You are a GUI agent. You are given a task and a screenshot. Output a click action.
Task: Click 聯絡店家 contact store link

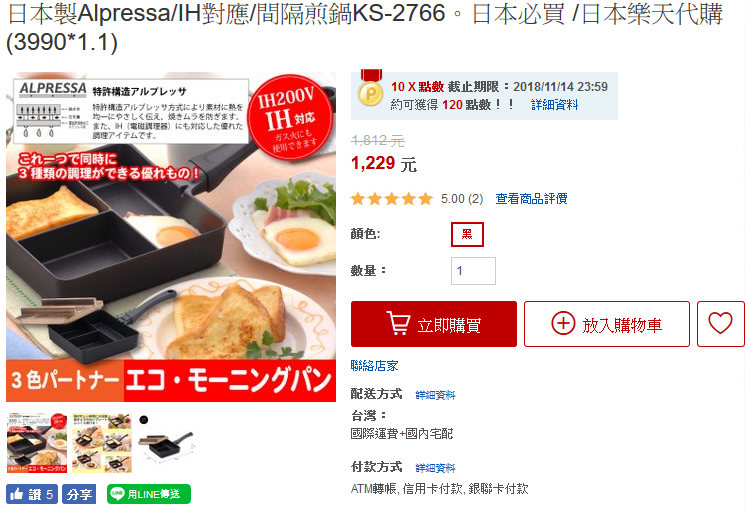pos(374,365)
